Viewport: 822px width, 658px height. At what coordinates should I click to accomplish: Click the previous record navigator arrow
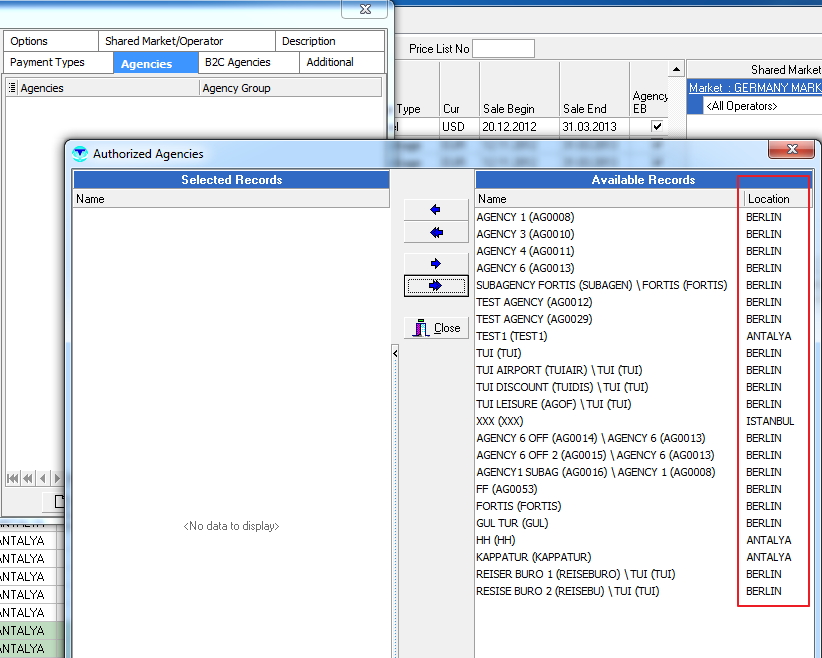point(43,478)
